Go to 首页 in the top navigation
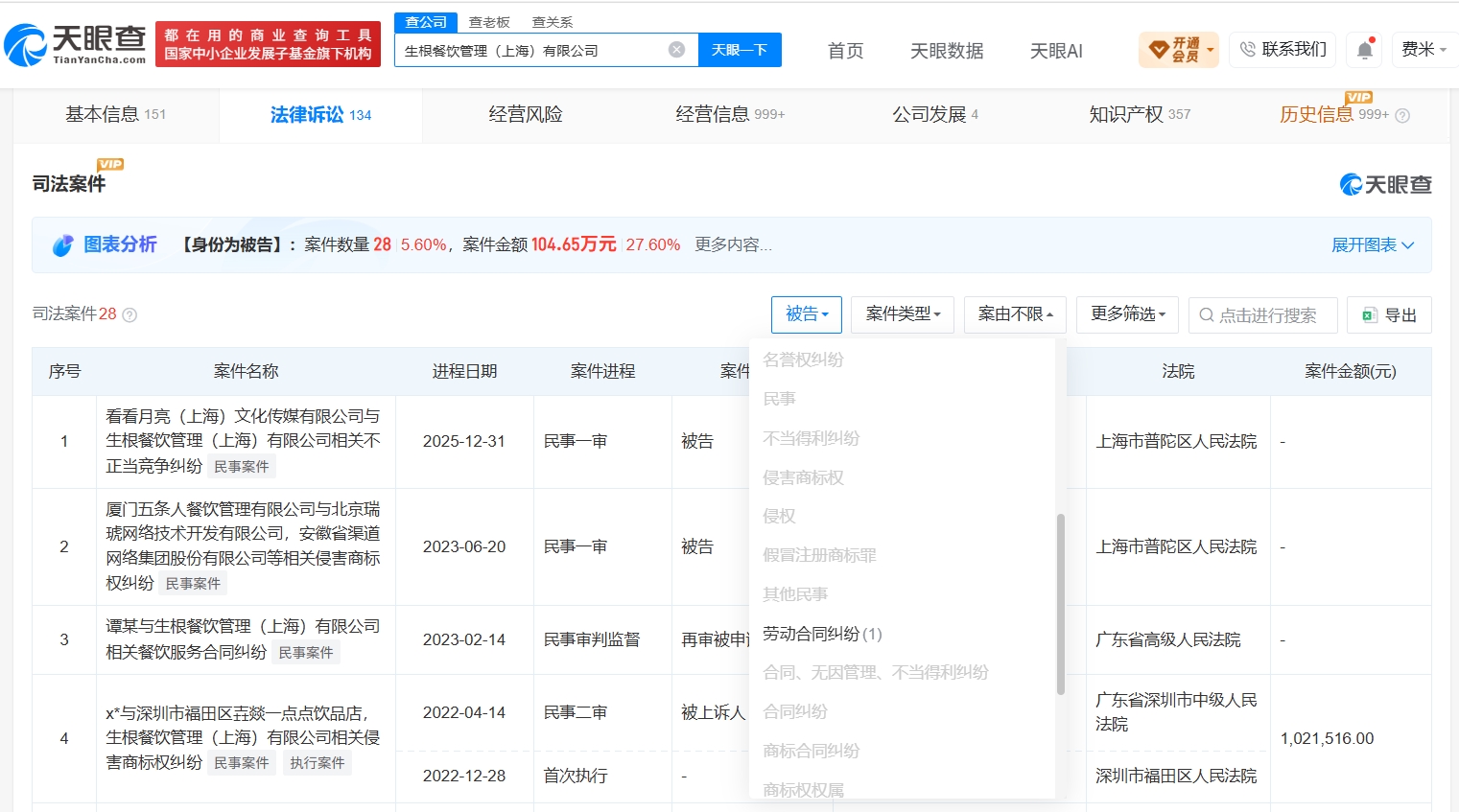 tap(845, 51)
